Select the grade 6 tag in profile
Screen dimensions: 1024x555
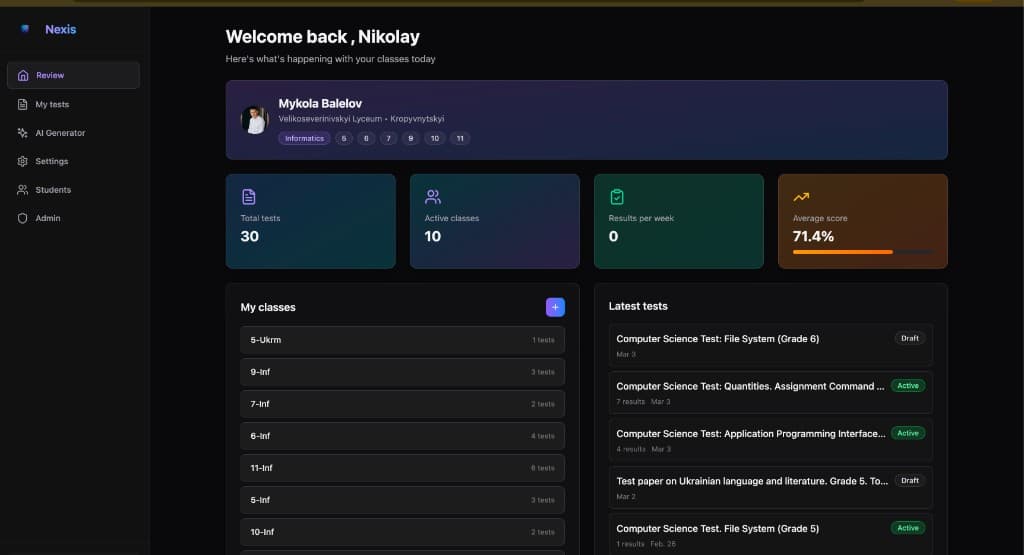click(x=366, y=138)
